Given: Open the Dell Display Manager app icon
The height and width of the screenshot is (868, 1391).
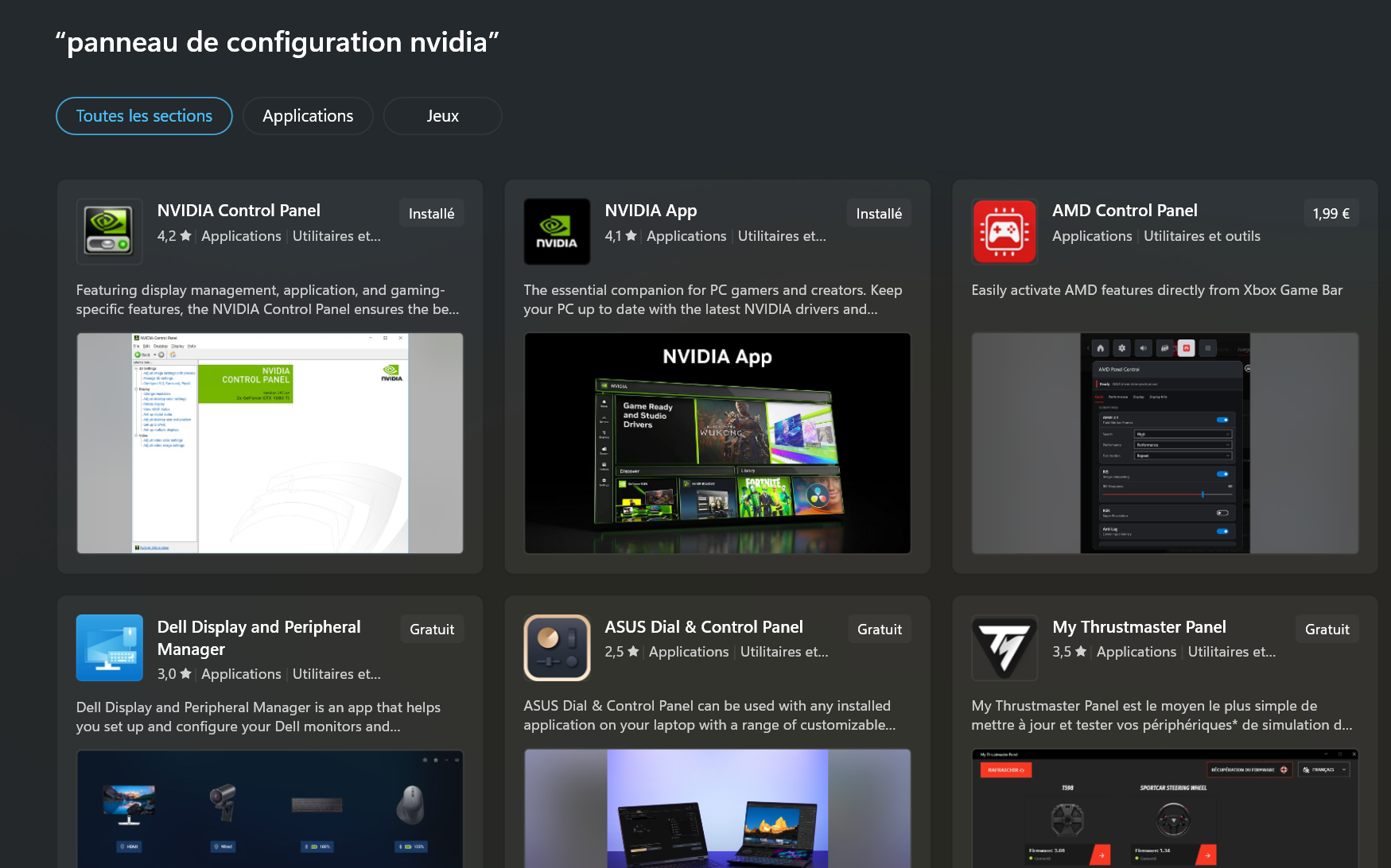Looking at the screenshot, I should coord(110,648).
